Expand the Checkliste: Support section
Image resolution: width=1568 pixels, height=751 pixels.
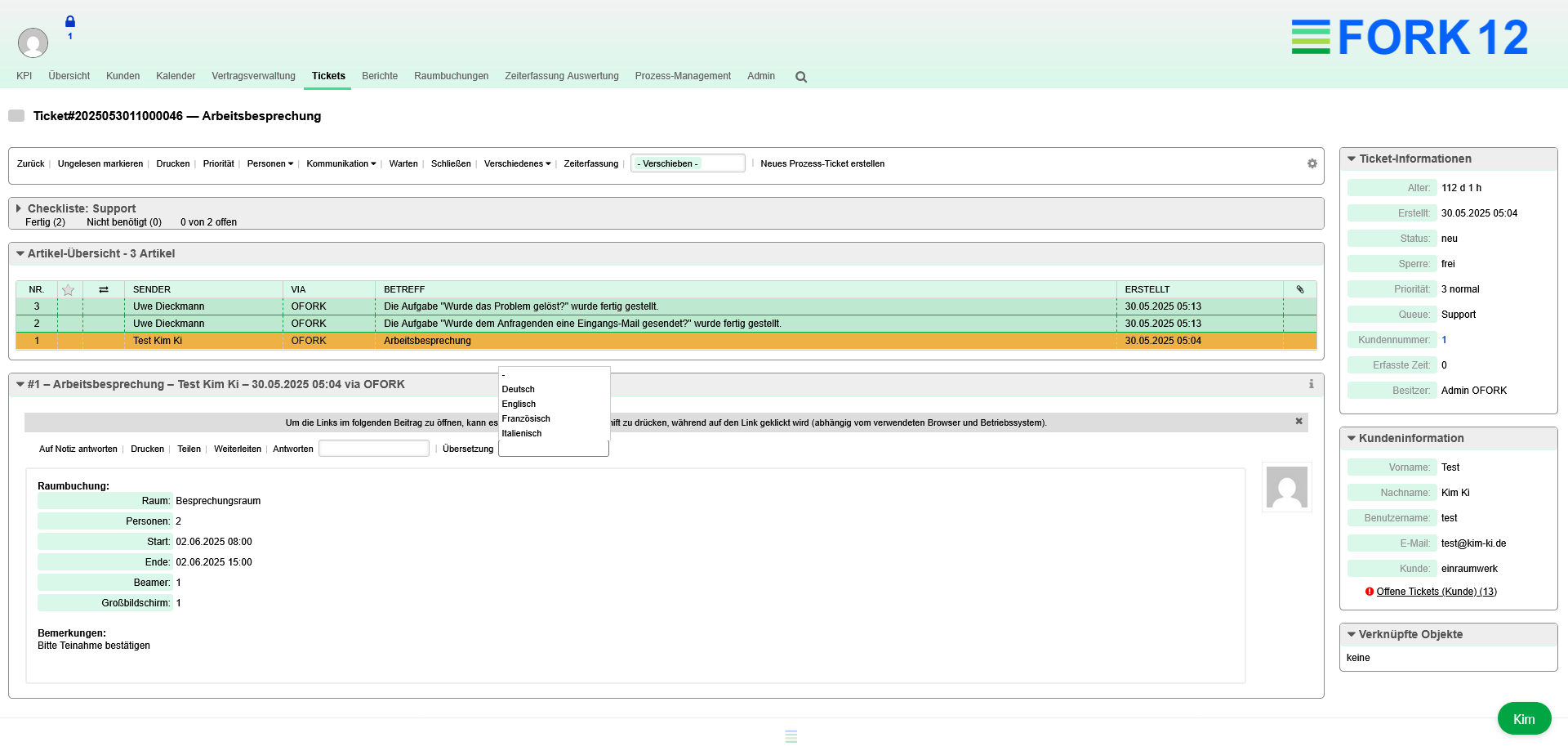19,208
